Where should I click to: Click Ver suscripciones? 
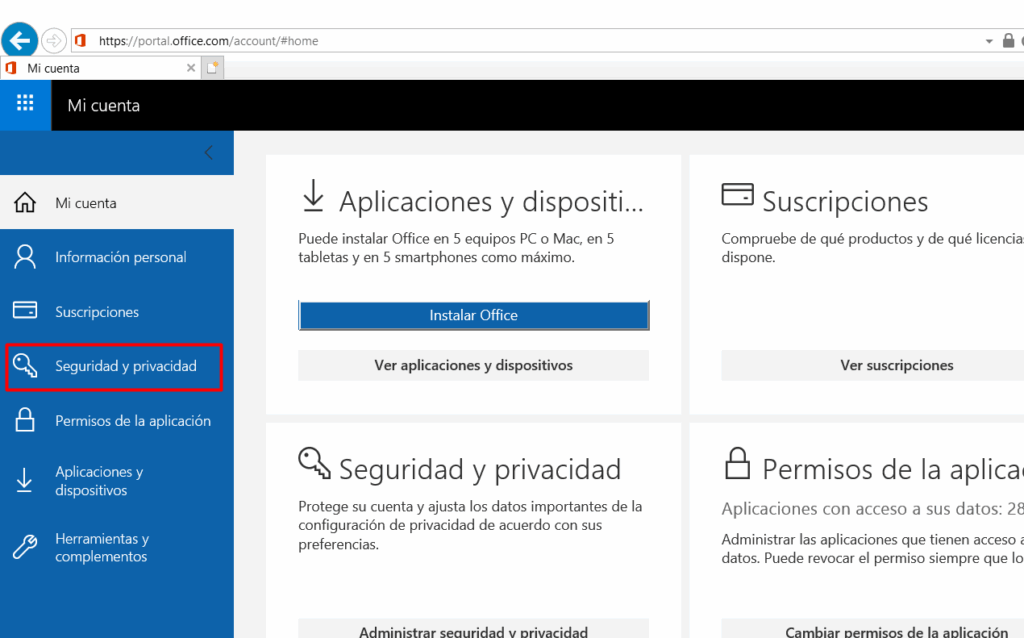(896, 365)
